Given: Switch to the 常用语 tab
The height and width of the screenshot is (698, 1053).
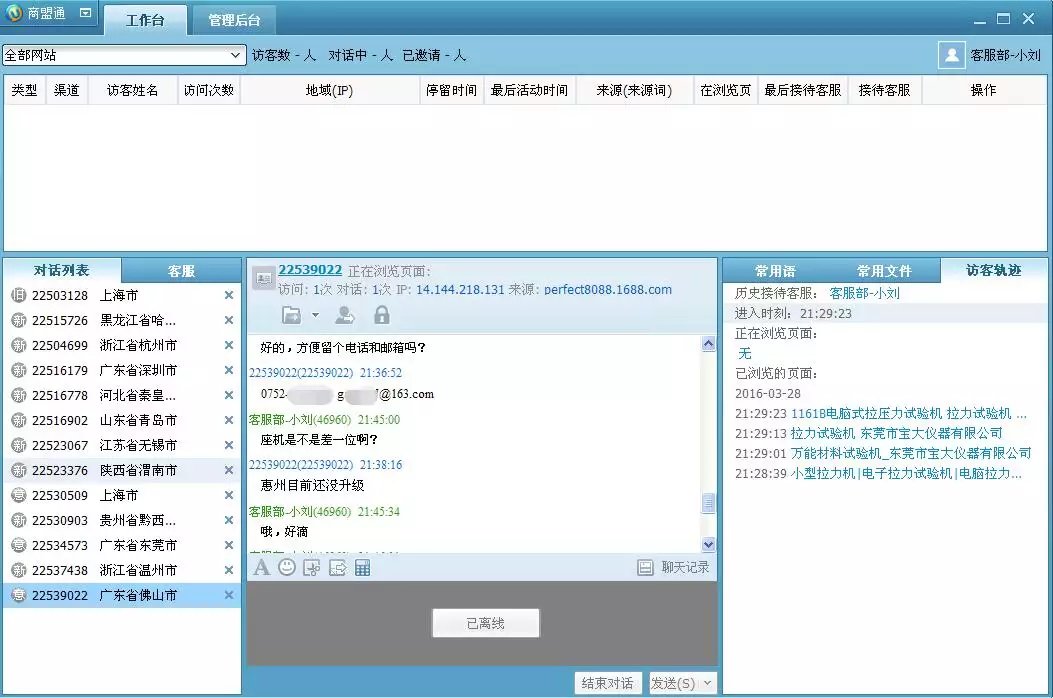Looking at the screenshot, I should coord(775,271).
